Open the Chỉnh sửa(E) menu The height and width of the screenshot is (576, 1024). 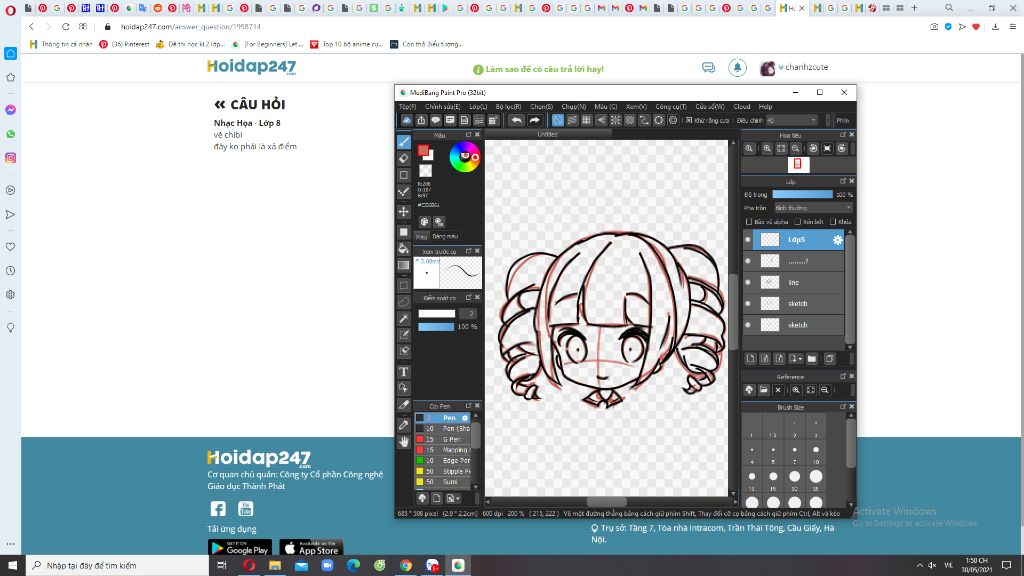tap(443, 106)
